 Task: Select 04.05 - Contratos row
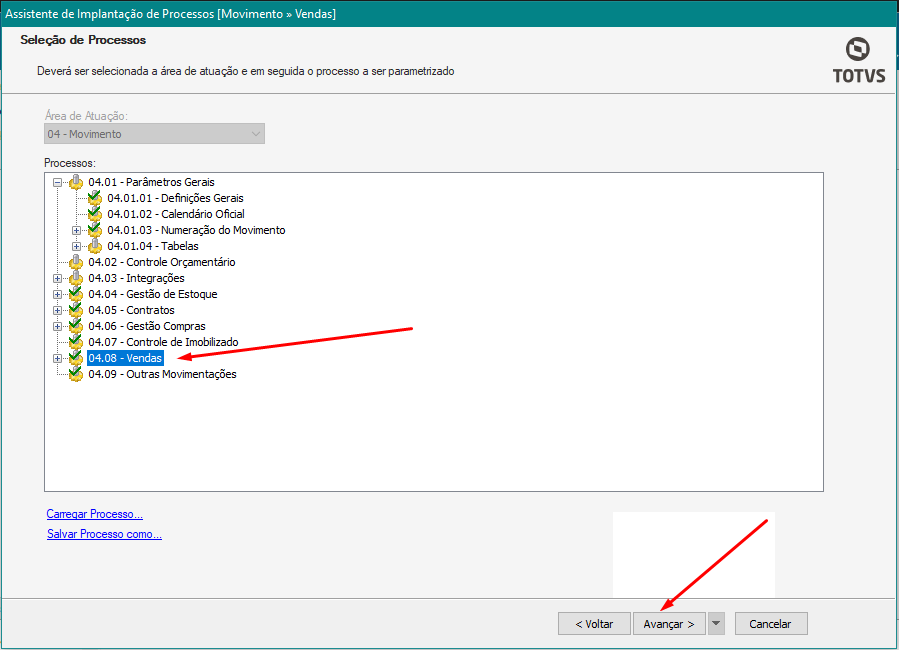click(x=131, y=310)
